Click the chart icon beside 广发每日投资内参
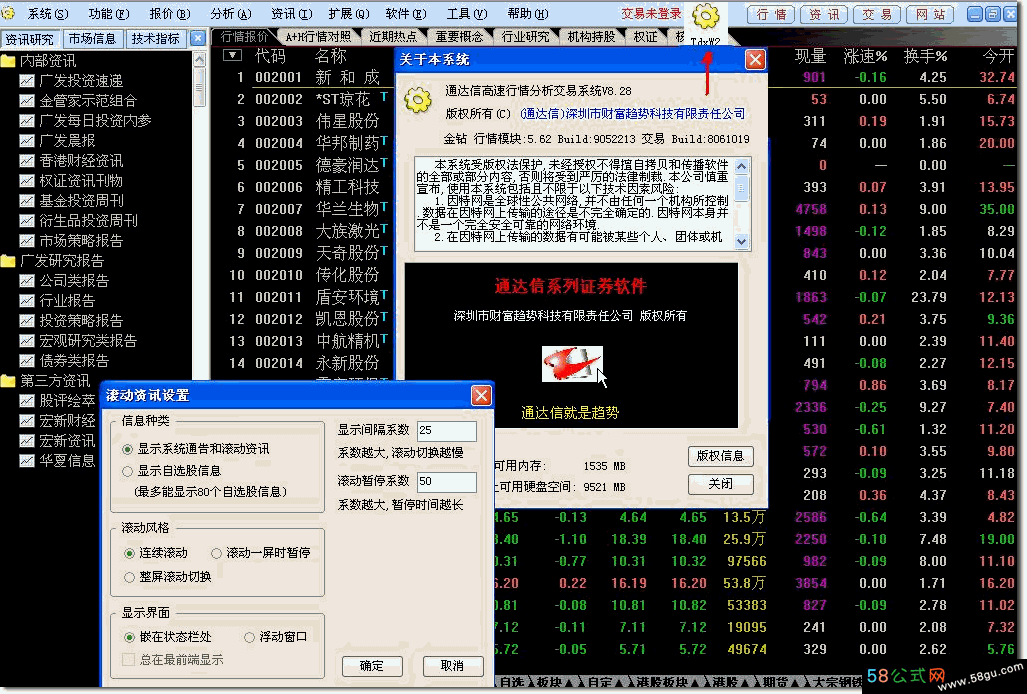 27,120
